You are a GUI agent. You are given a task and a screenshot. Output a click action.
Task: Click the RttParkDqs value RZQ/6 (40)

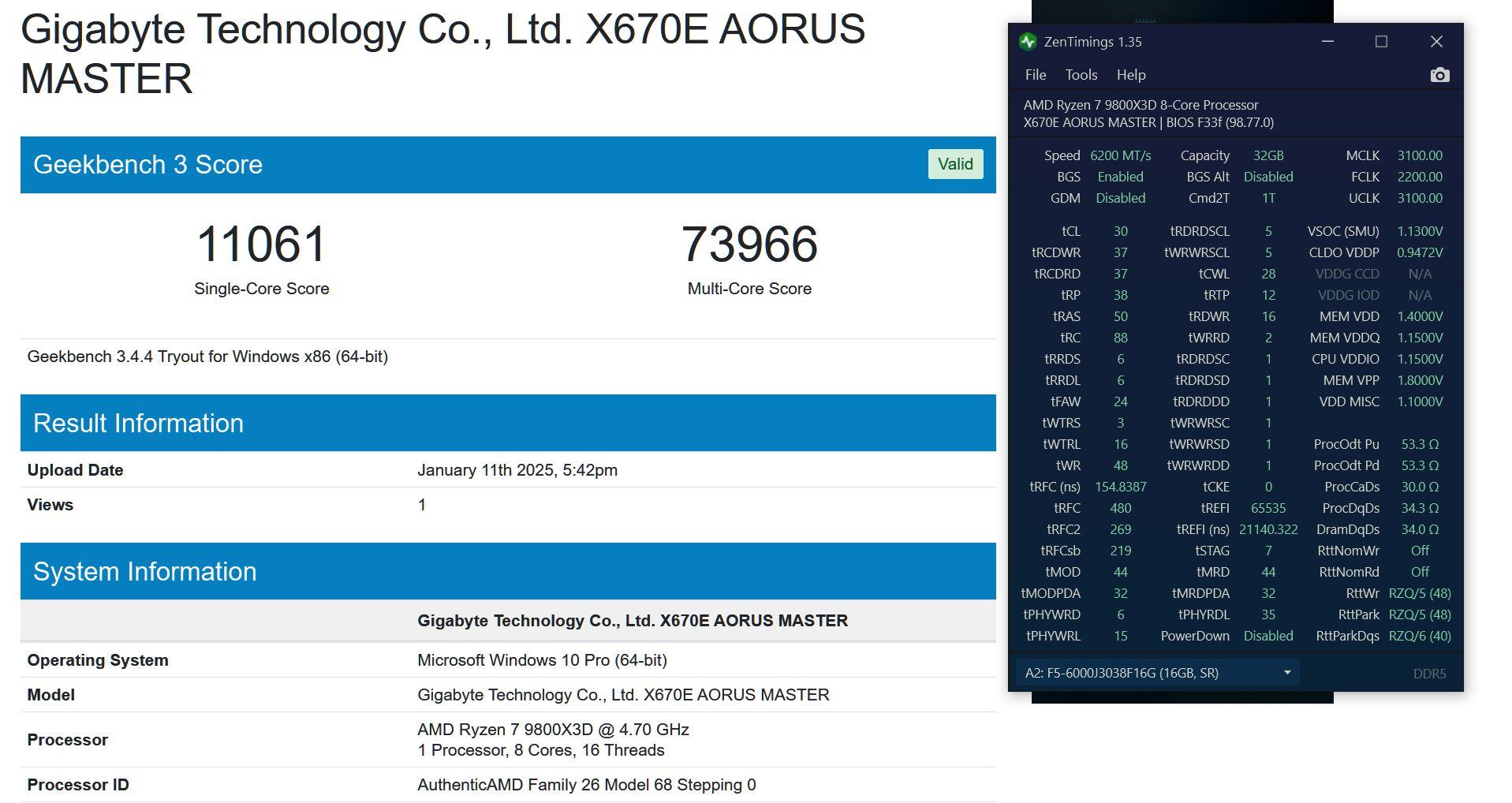pos(1420,636)
